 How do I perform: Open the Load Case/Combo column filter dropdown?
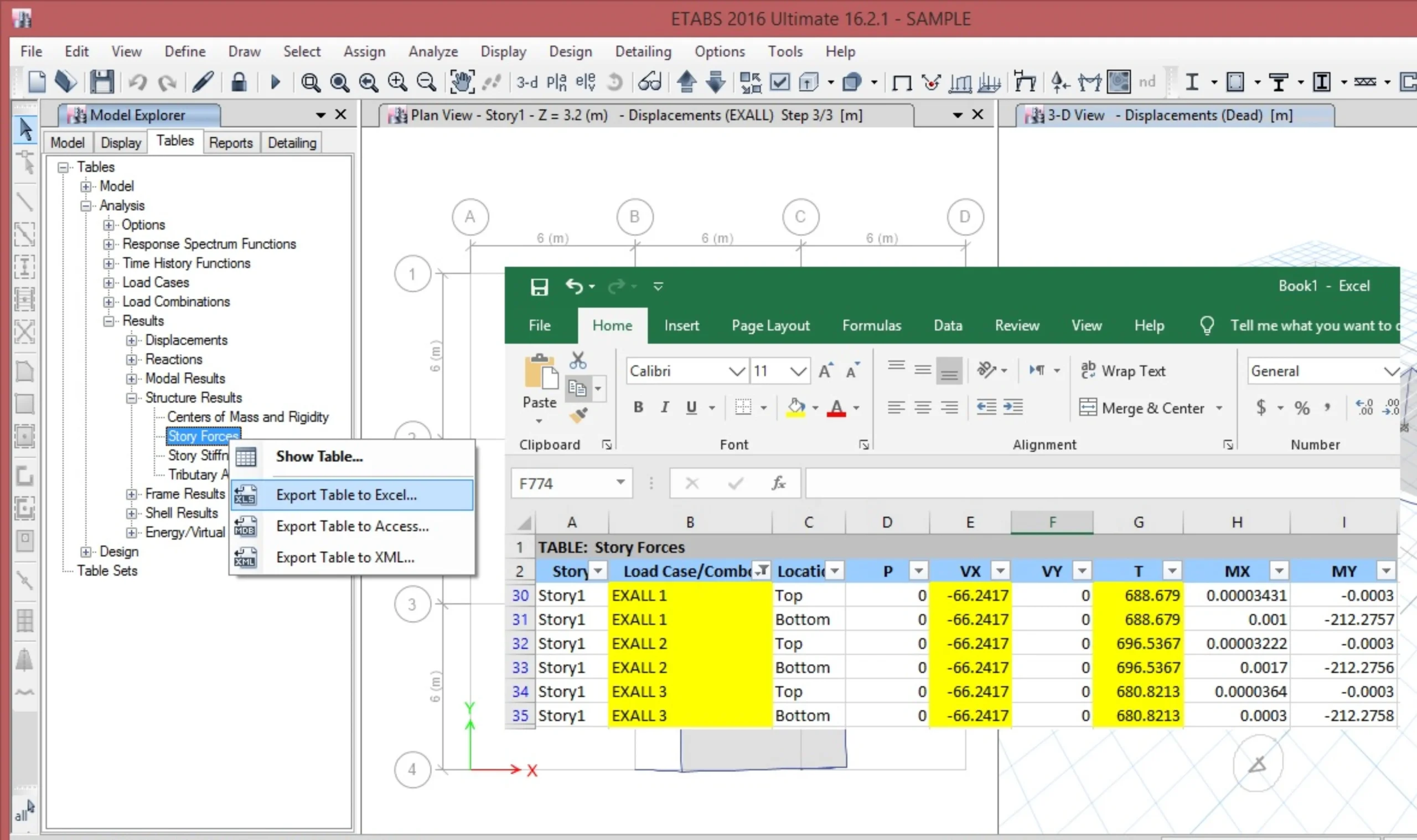(763, 571)
